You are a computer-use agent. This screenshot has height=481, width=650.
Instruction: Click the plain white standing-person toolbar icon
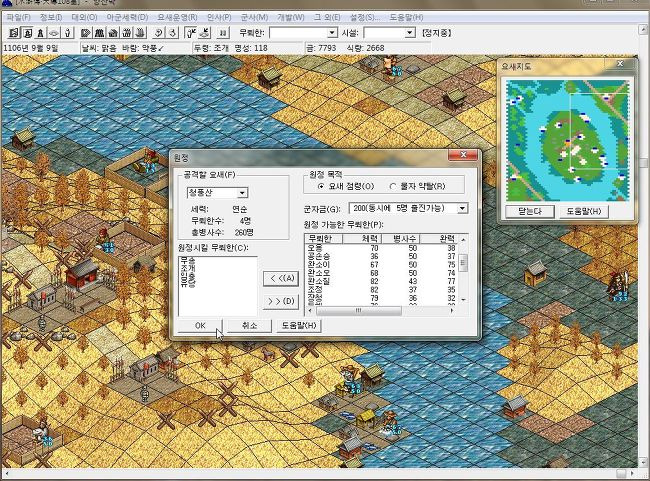(x=68, y=33)
